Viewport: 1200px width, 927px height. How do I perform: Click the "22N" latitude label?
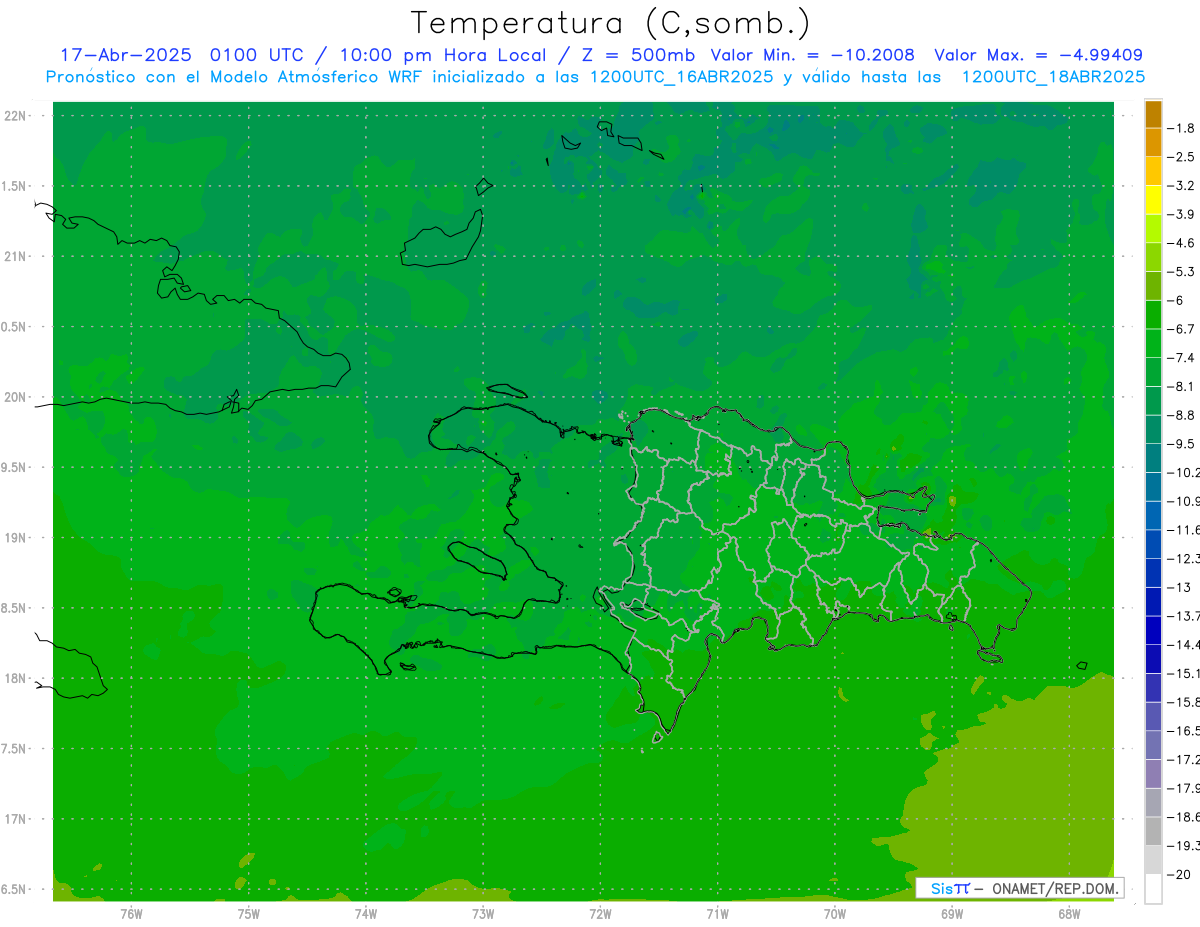coord(16,116)
